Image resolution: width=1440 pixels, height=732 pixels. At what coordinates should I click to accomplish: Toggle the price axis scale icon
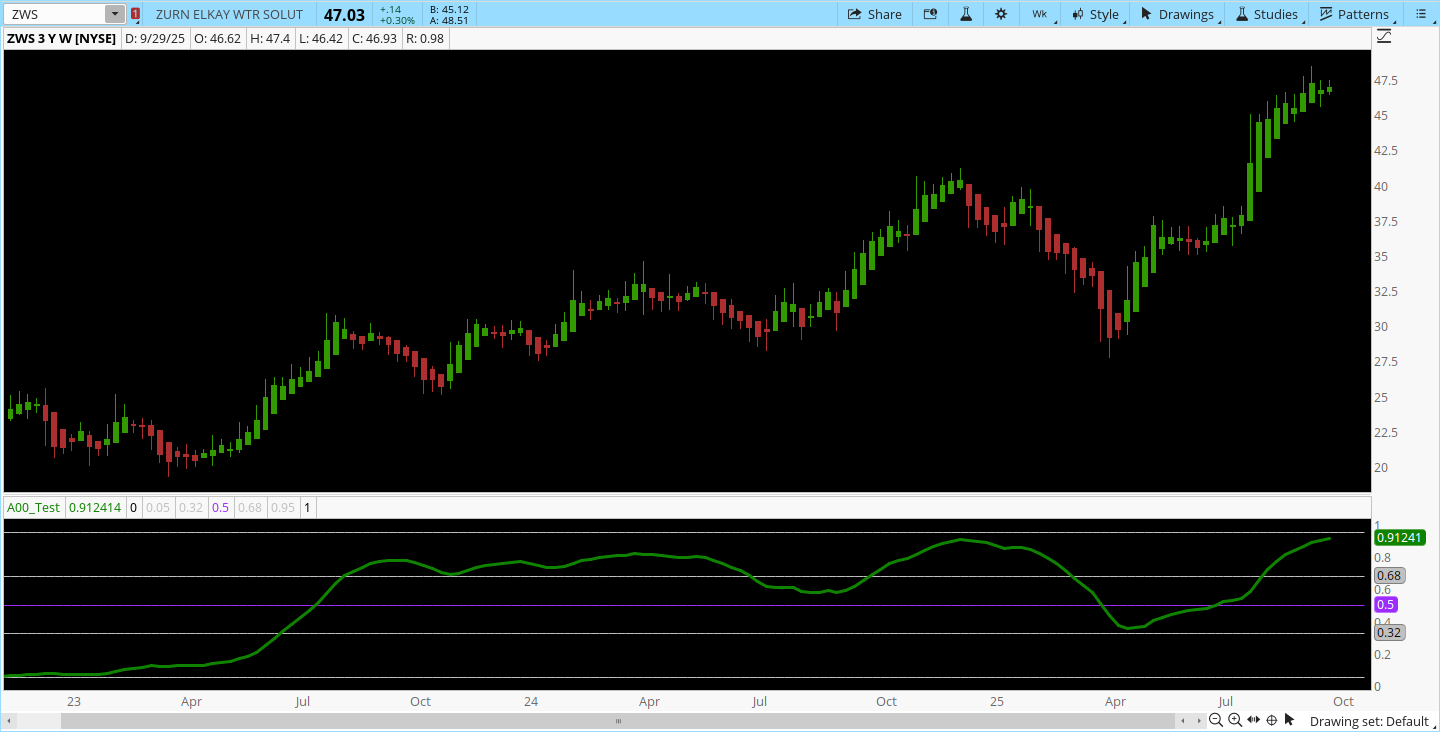(x=1384, y=37)
